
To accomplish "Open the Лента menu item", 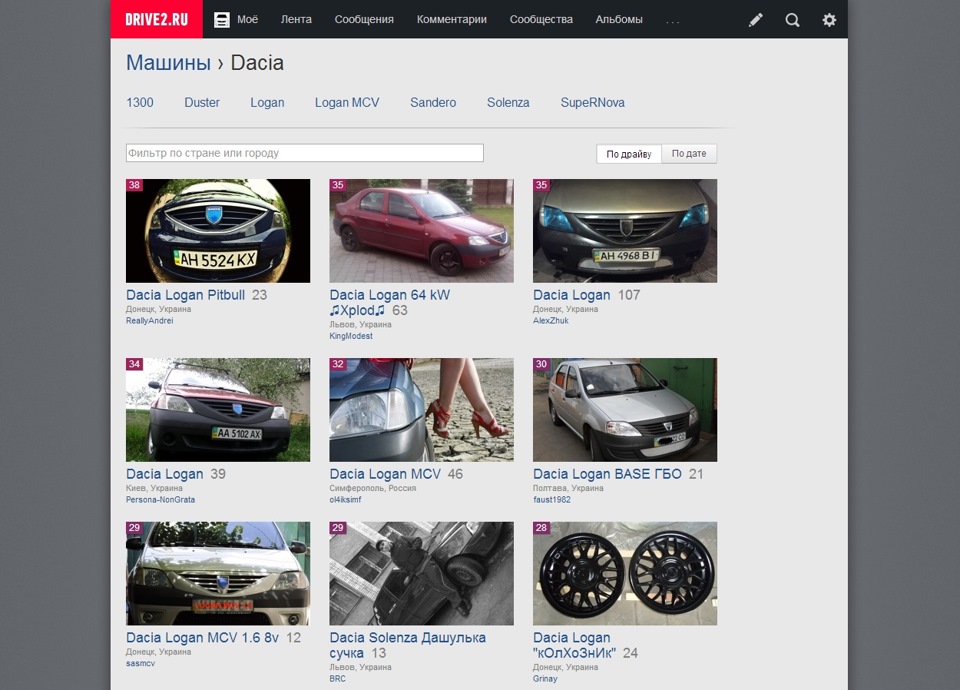I will (296, 20).
